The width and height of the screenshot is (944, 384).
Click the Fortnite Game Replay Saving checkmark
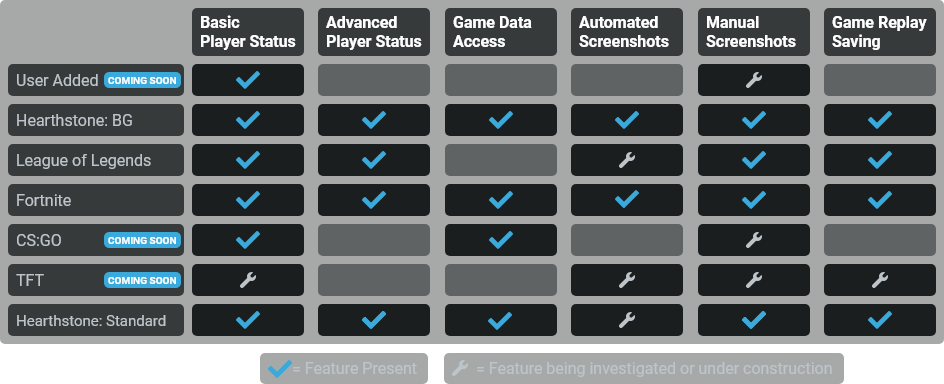(x=880, y=200)
